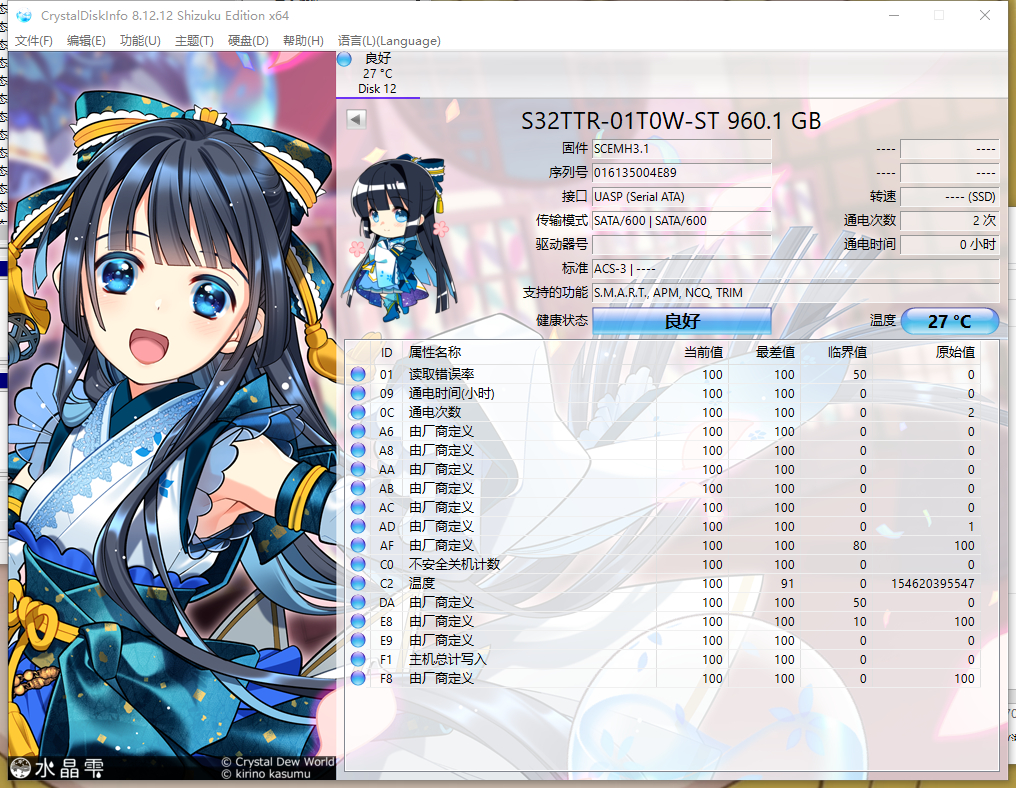Click the status orb for attribute AD
The width and height of the screenshot is (1016, 788).
point(358,526)
